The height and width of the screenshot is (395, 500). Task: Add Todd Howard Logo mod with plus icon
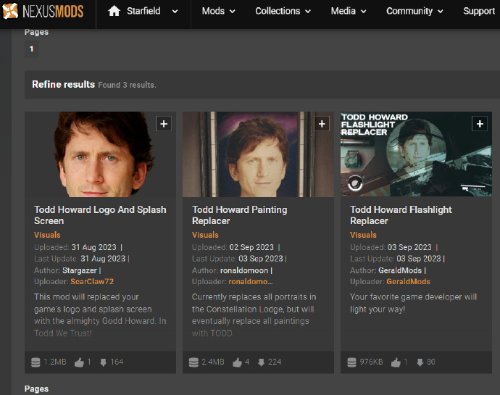164,124
